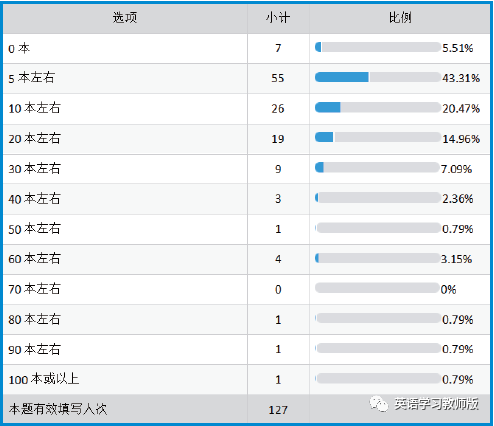This screenshot has width=494, height=426.
Task: Select the 10 本左右 row label
Action: [x=34, y=108]
